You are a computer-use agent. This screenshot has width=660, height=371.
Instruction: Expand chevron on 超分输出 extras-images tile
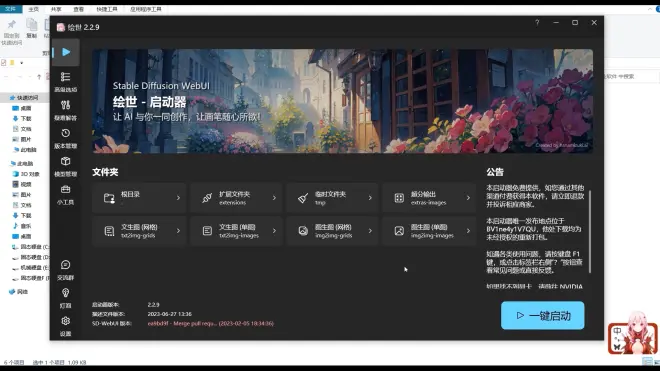468,198
